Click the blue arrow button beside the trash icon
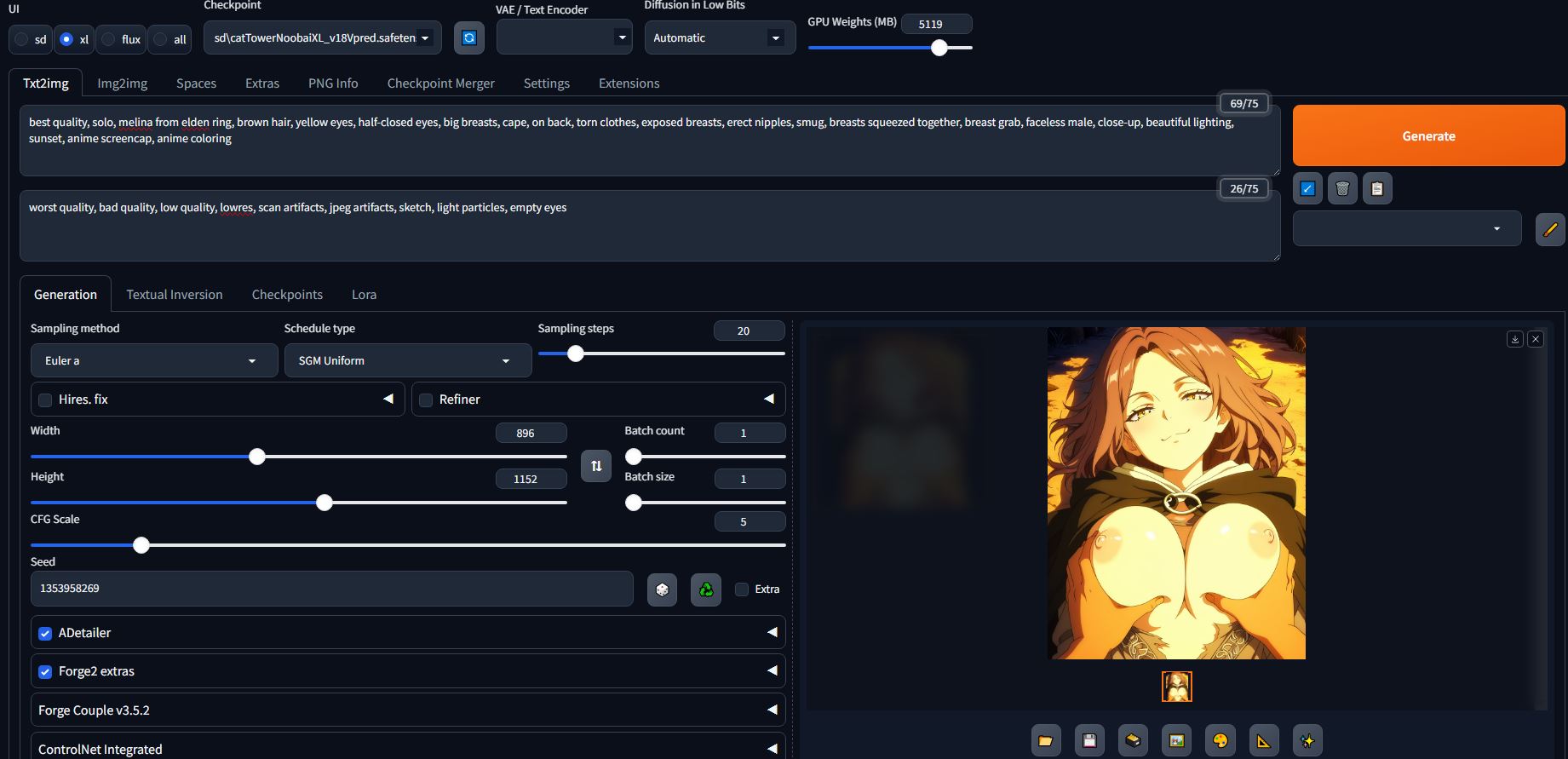This screenshot has height=759, width=1568. pyautogui.click(x=1307, y=188)
